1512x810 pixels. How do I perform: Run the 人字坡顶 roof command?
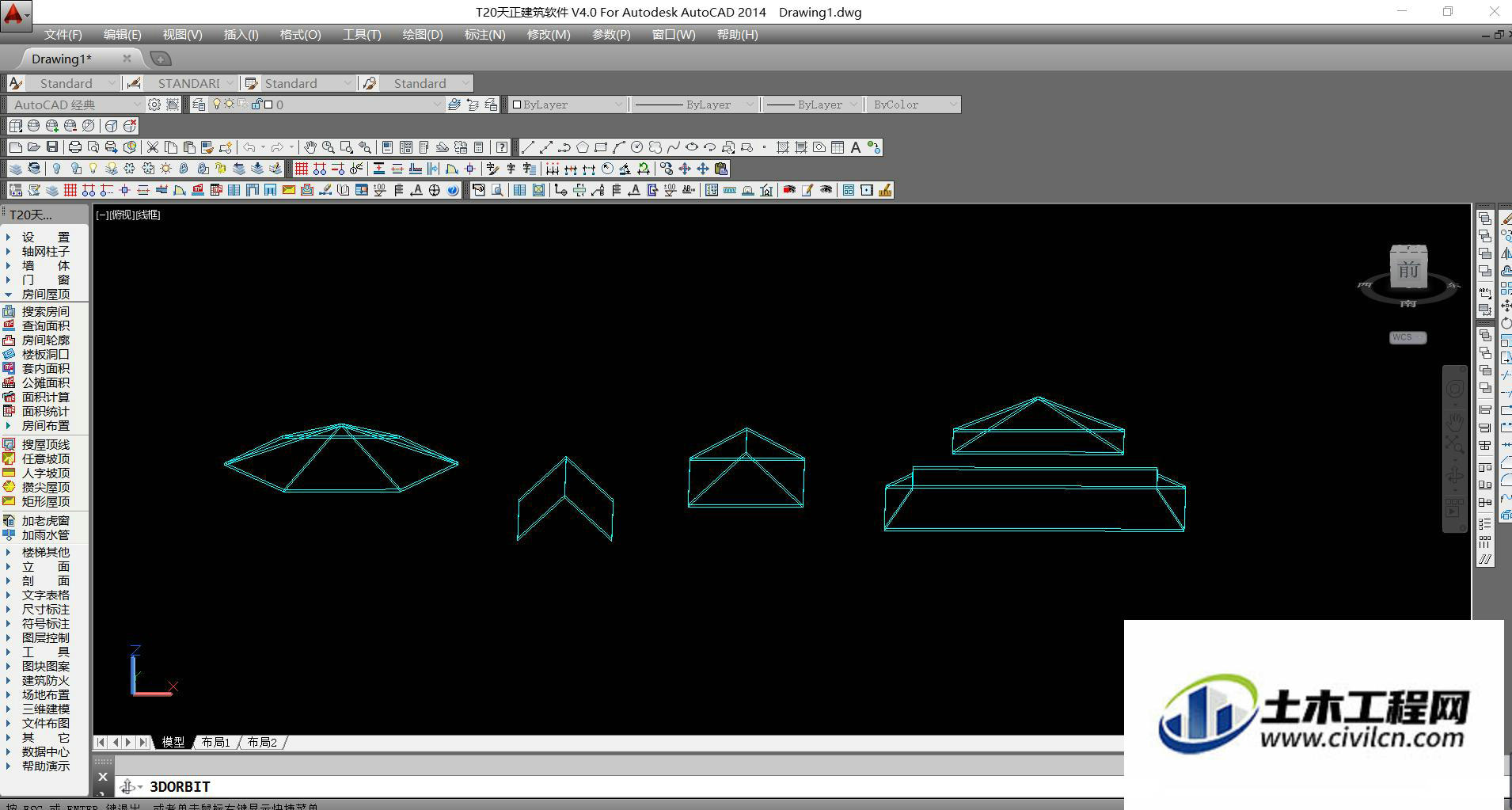pyautogui.click(x=45, y=473)
